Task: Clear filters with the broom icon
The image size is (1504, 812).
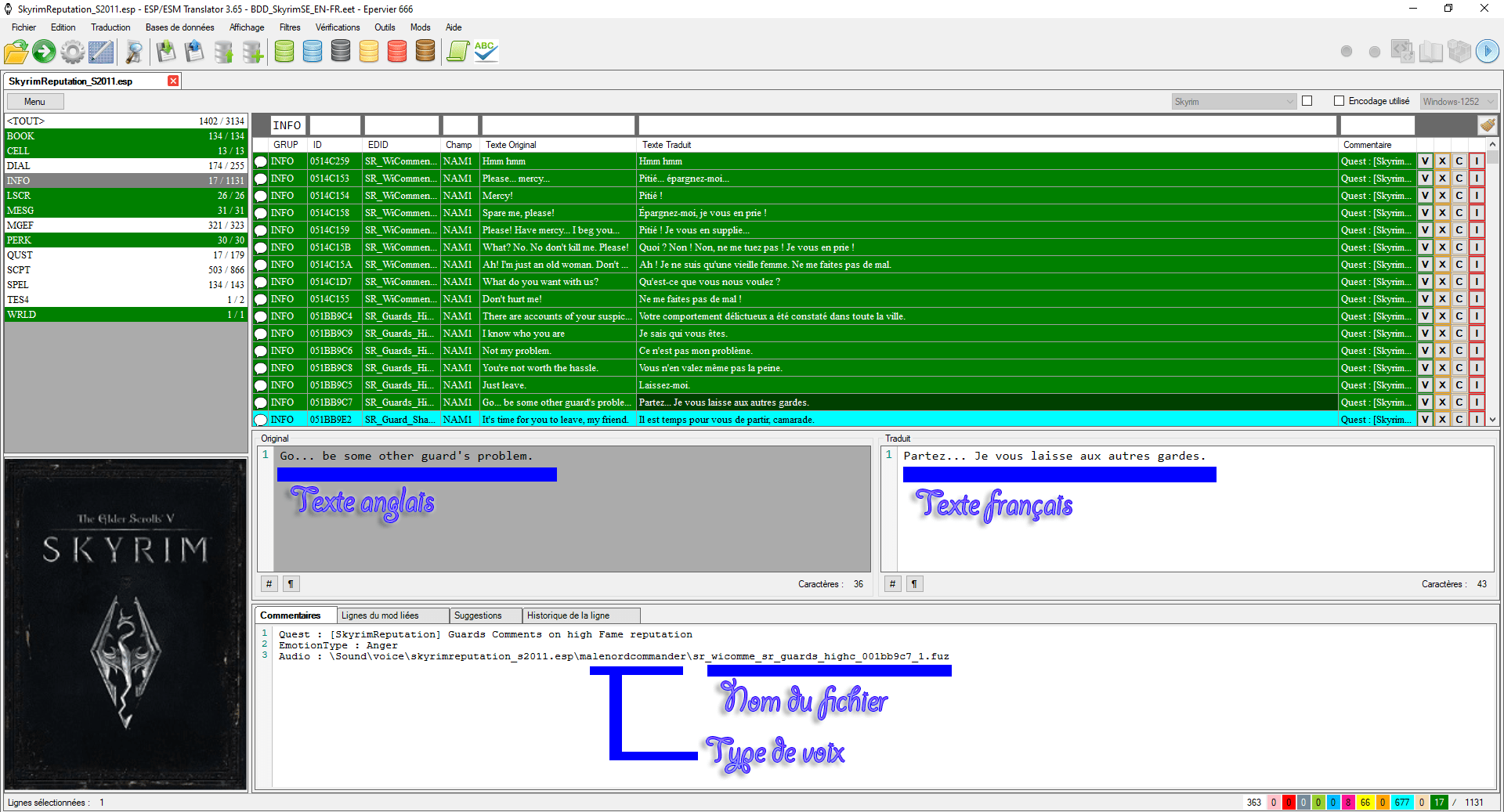Action: (1488, 125)
